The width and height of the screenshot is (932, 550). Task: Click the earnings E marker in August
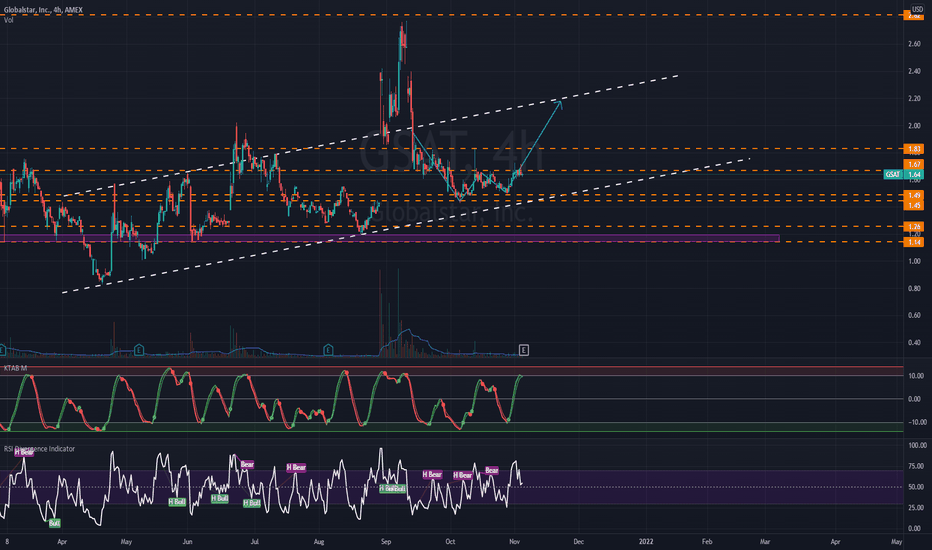pyautogui.click(x=328, y=350)
